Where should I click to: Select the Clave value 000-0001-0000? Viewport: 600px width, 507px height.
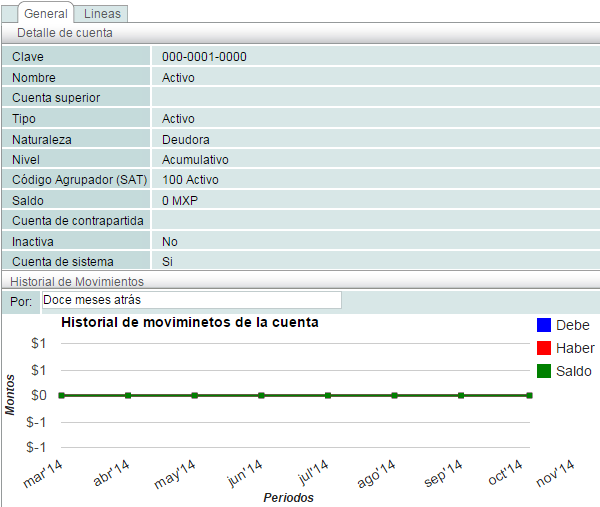[x=204, y=57]
